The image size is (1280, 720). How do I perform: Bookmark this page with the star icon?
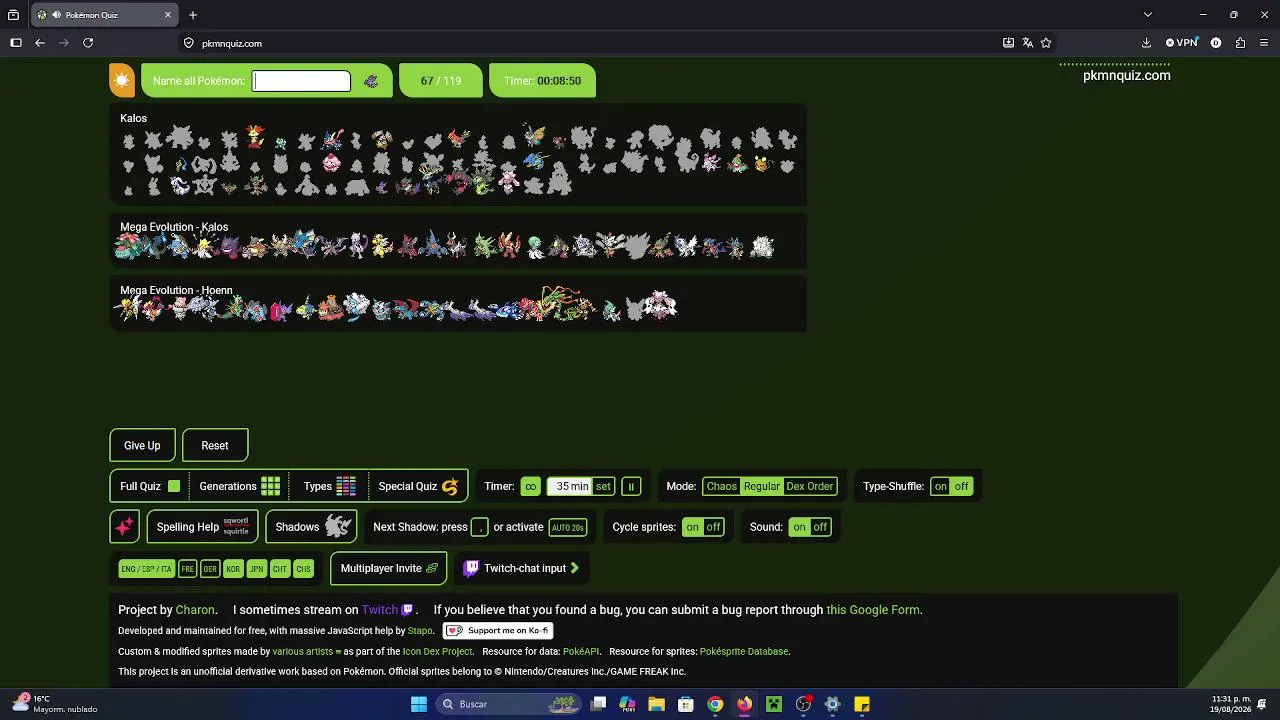tap(1046, 43)
